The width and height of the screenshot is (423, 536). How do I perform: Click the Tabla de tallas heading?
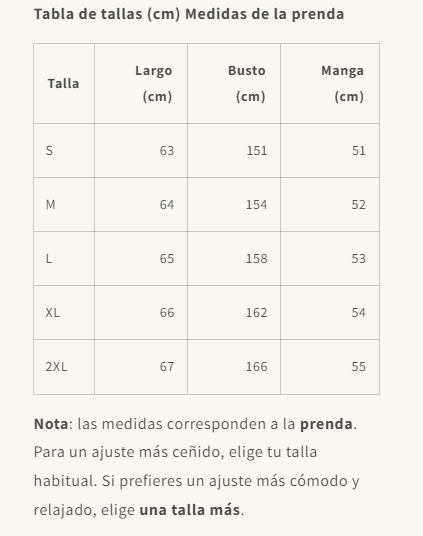189,14
